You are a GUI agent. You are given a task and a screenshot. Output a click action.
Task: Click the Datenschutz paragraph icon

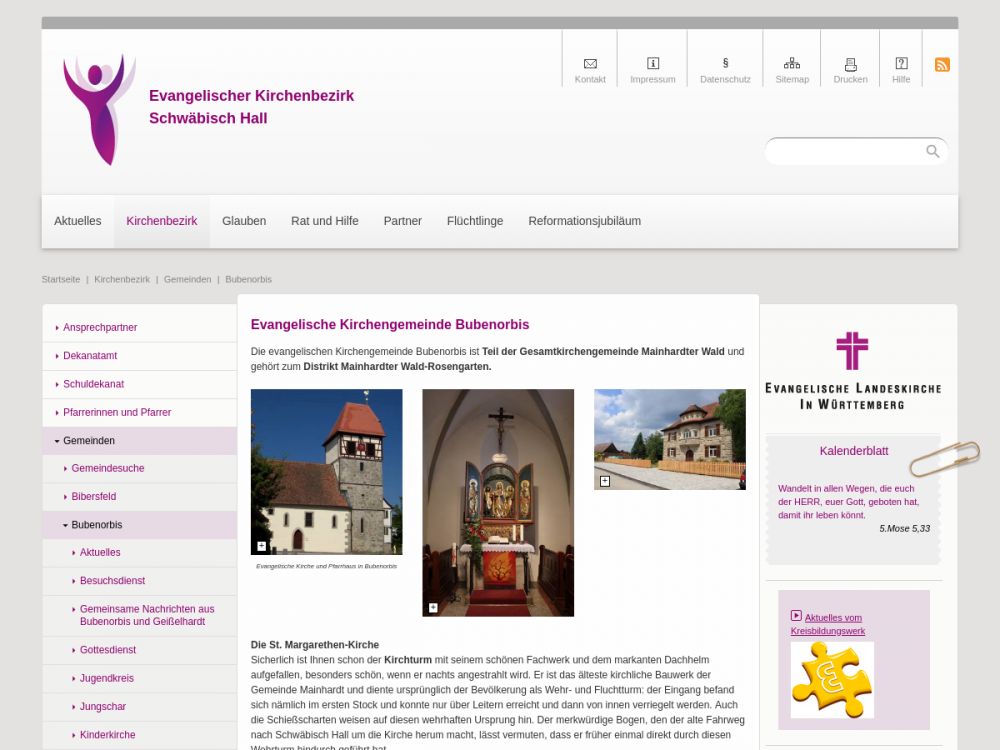point(725,64)
